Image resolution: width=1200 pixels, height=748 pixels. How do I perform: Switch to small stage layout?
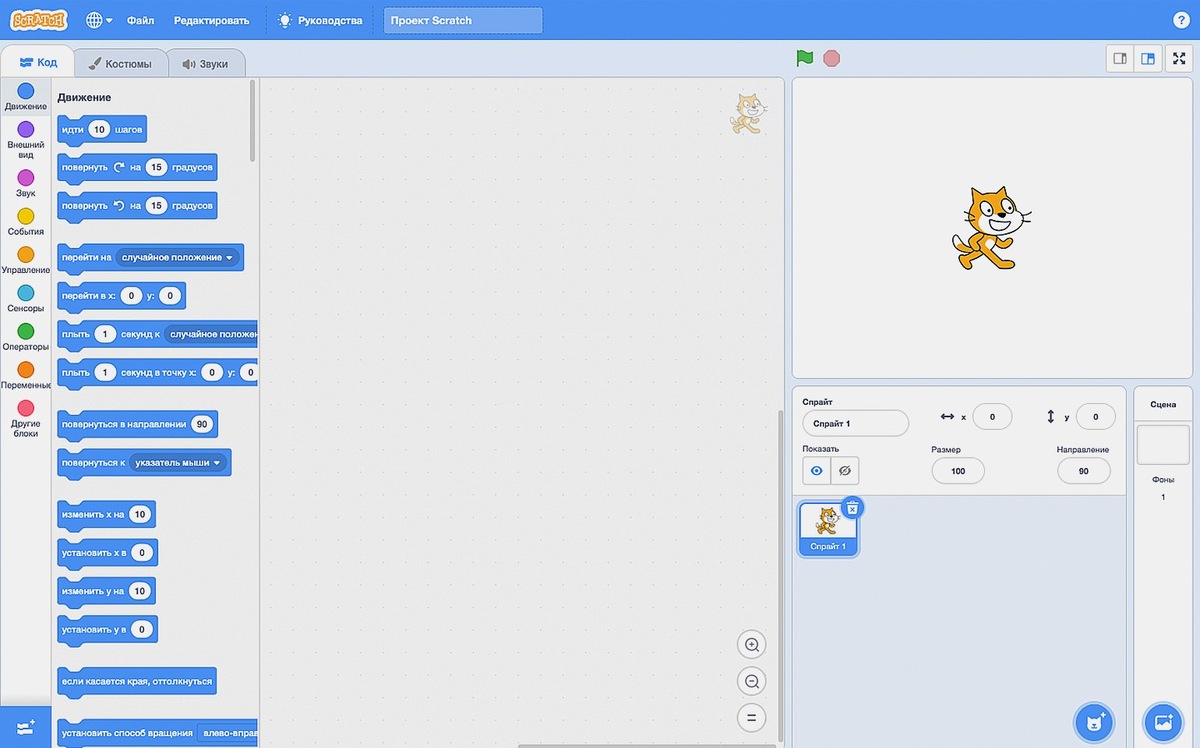1120,58
